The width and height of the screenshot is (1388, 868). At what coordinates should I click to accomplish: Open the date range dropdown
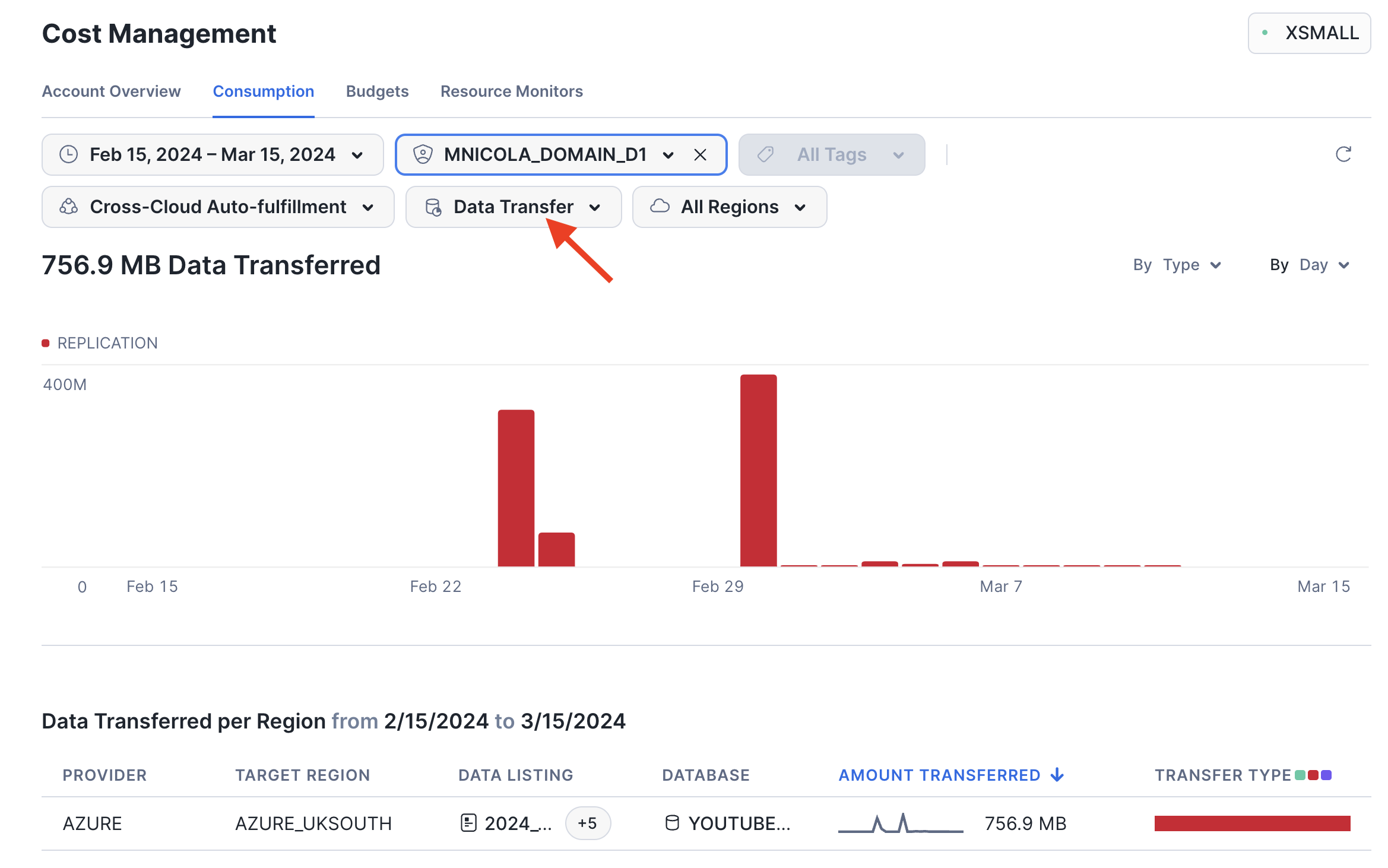(x=213, y=154)
